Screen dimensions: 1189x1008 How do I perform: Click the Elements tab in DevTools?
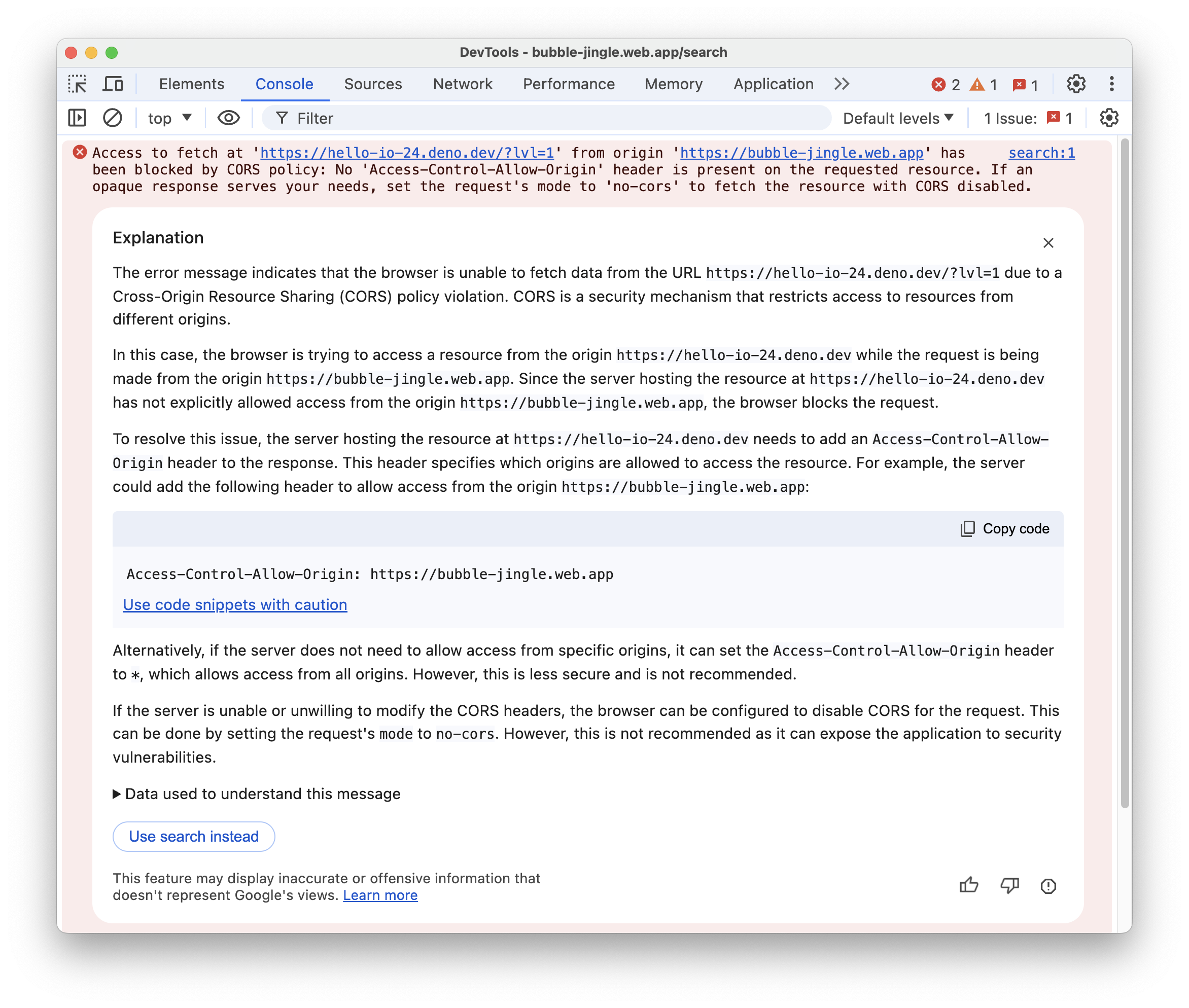[x=192, y=84]
